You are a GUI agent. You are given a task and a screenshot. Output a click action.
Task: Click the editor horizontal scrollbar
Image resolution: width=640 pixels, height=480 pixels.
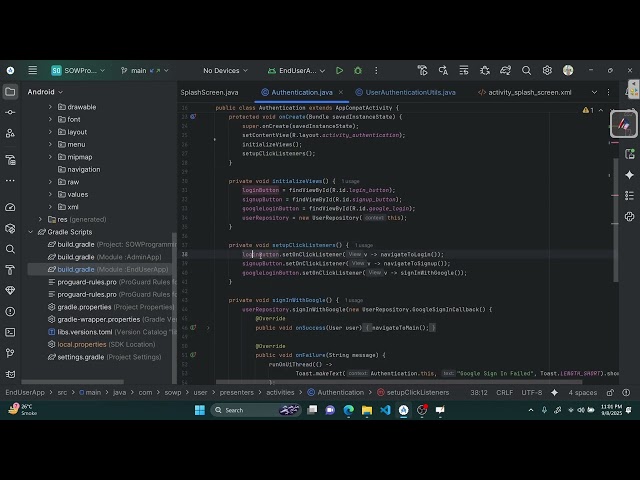click(399, 382)
